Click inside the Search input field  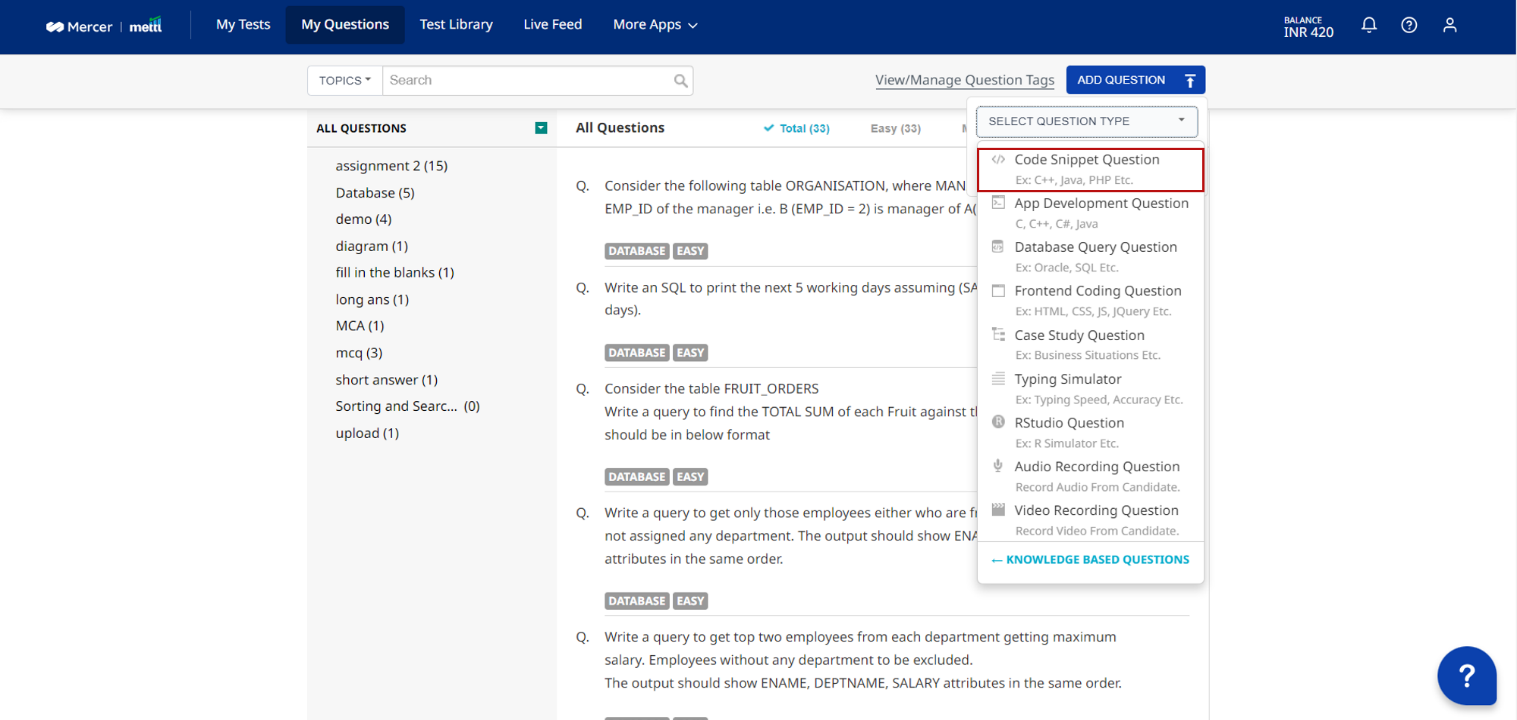[x=525, y=81]
